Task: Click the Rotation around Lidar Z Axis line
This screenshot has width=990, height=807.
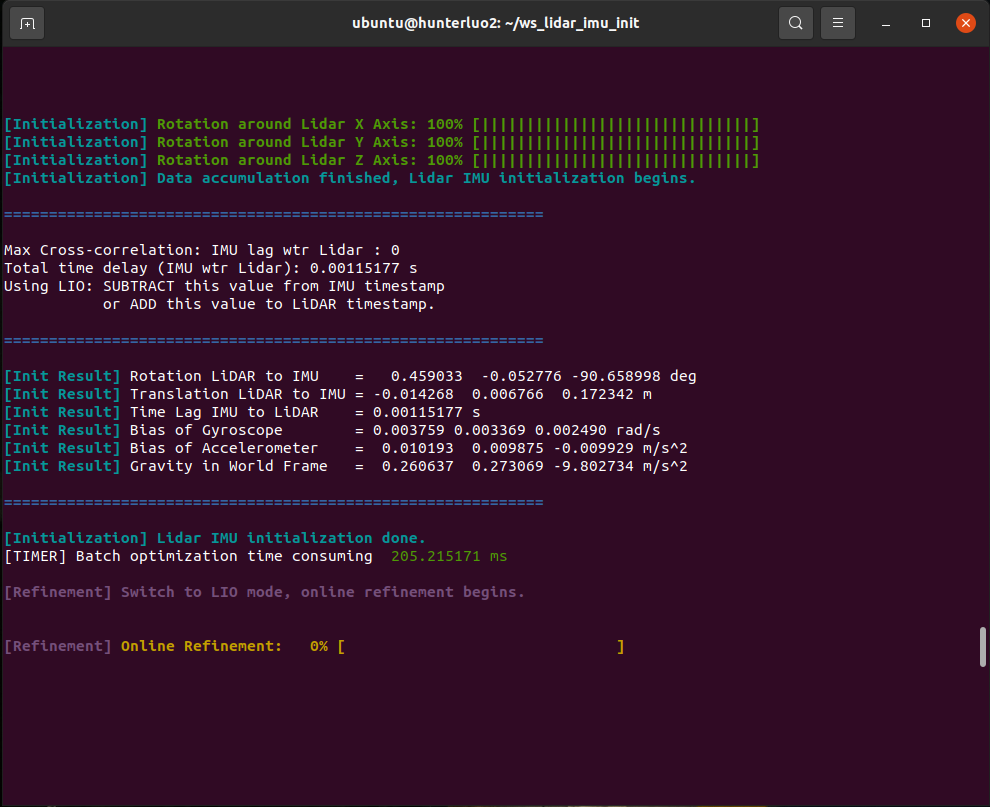Action: tap(381, 160)
